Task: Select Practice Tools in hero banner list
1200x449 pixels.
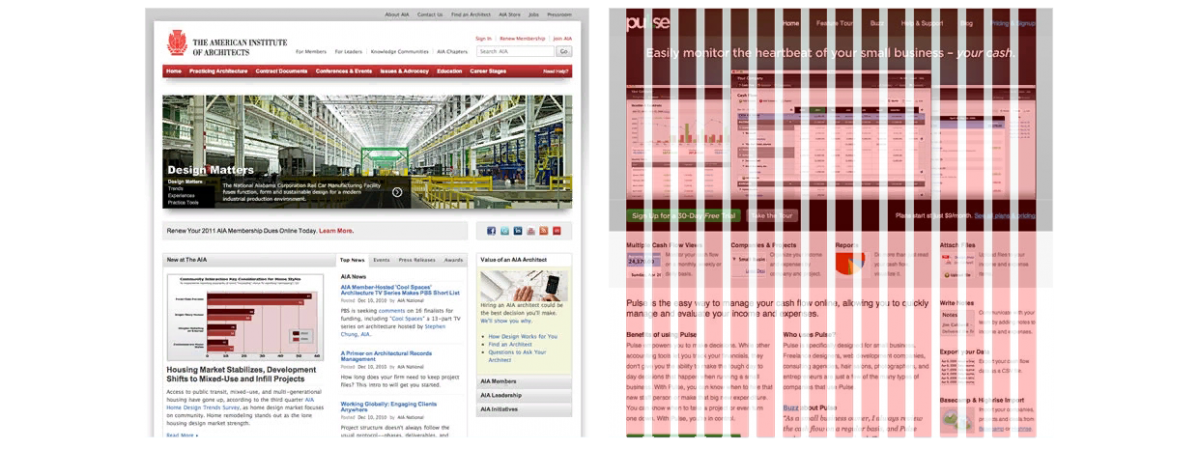Action: point(183,202)
